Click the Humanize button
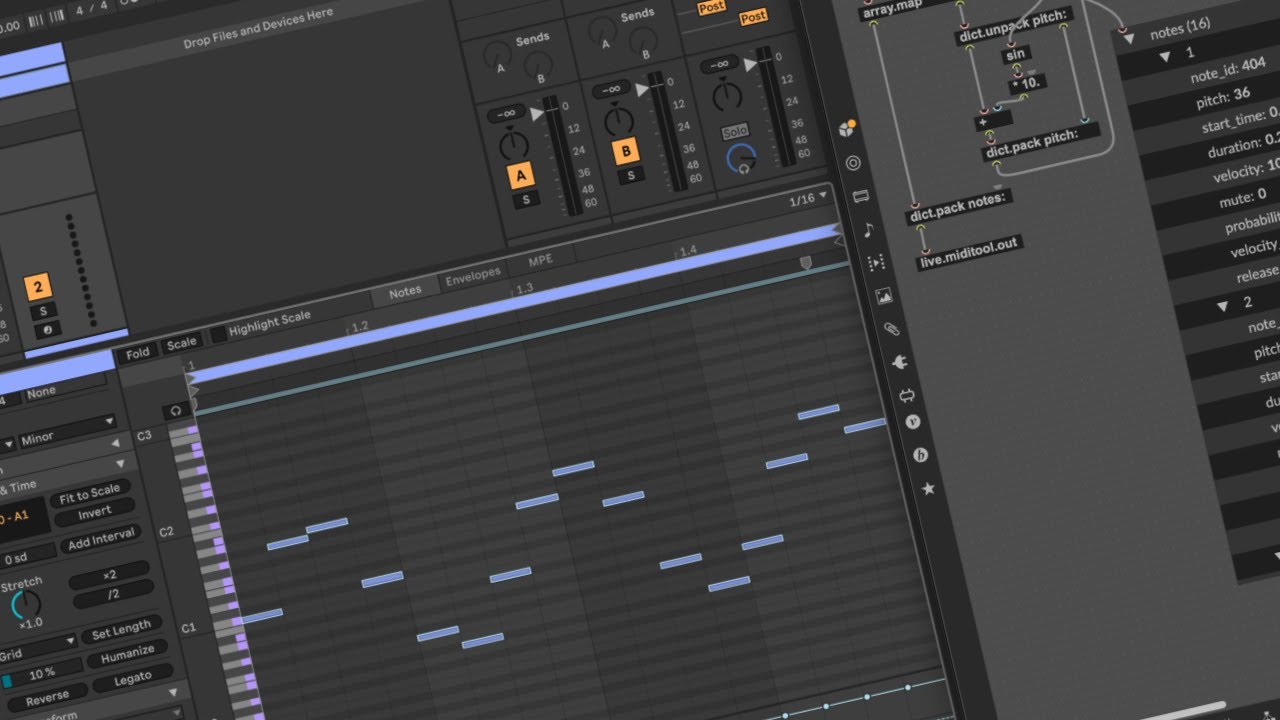Viewport: 1280px width, 720px height. point(129,652)
